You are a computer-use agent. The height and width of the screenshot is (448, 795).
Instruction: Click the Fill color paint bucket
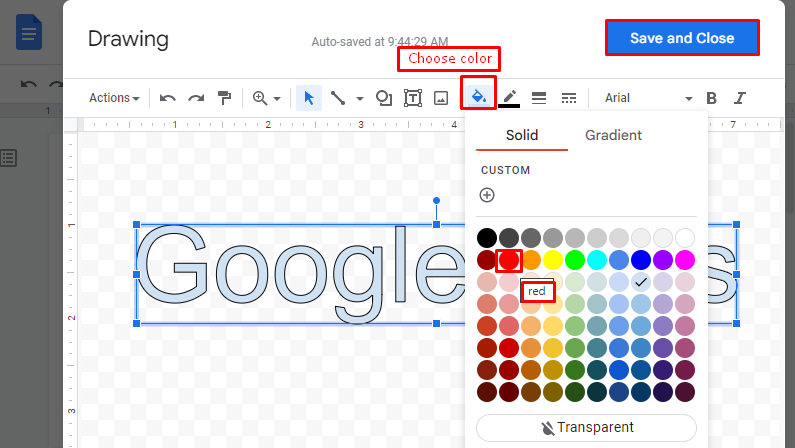(x=479, y=96)
